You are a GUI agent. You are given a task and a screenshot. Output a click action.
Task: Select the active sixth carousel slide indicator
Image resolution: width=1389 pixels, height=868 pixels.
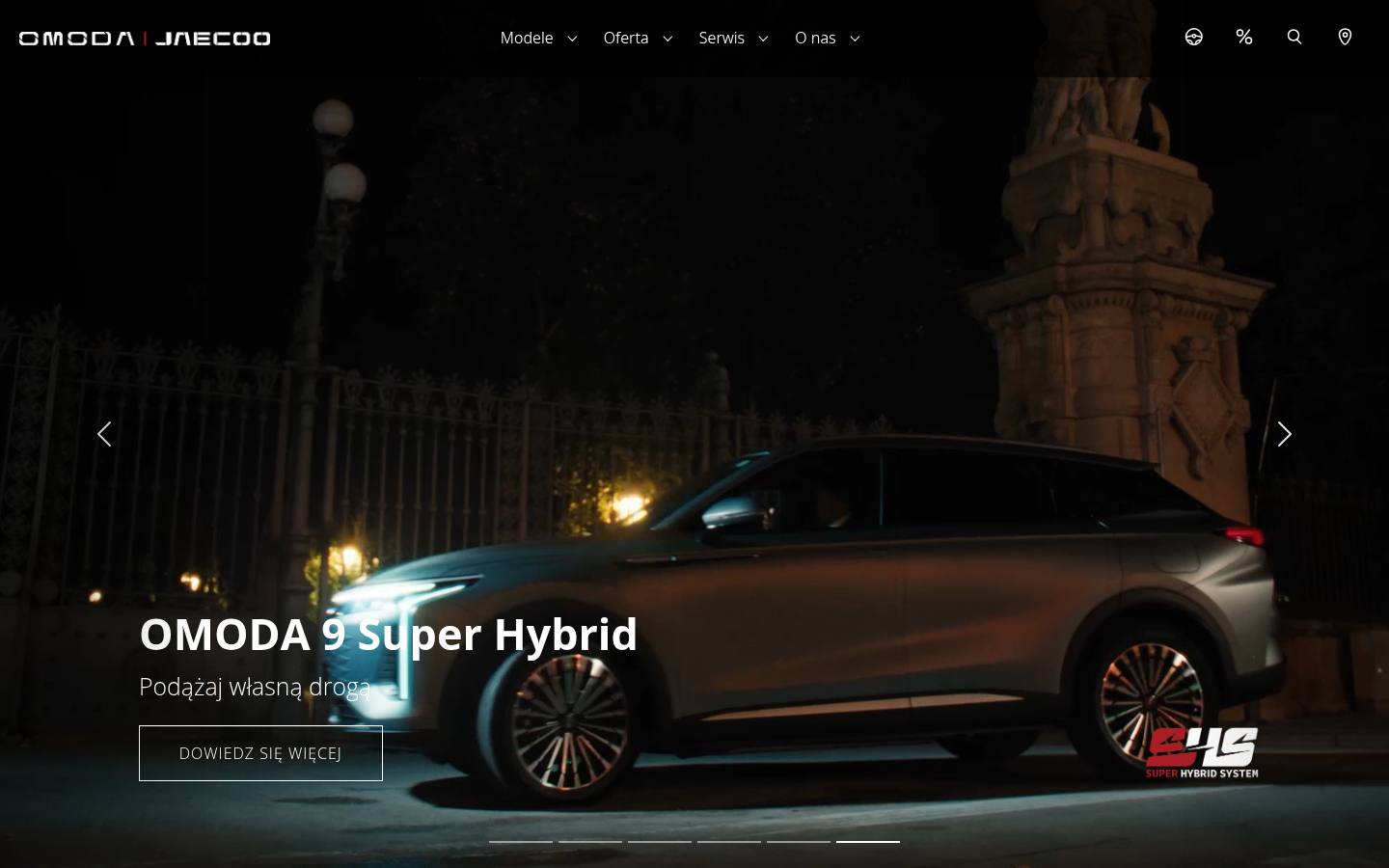coord(868,842)
